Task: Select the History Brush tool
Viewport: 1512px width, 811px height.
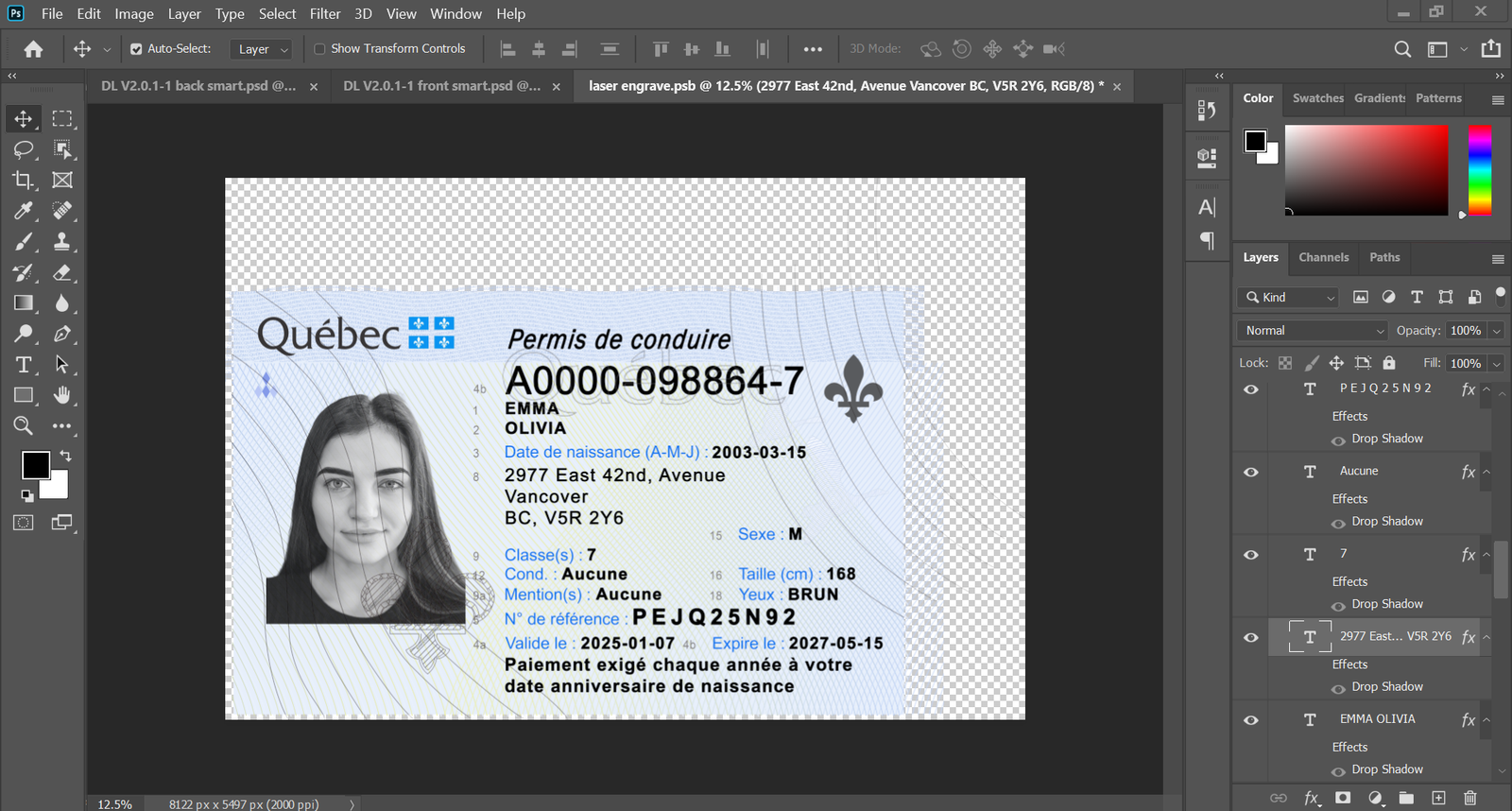Action: click(24, 273)
